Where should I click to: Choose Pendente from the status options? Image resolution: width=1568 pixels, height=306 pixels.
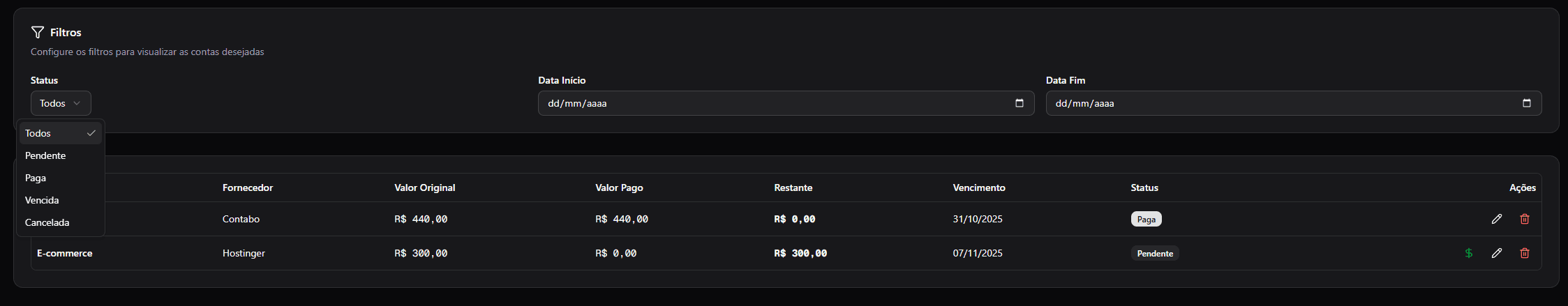click(x=60, y=155)
